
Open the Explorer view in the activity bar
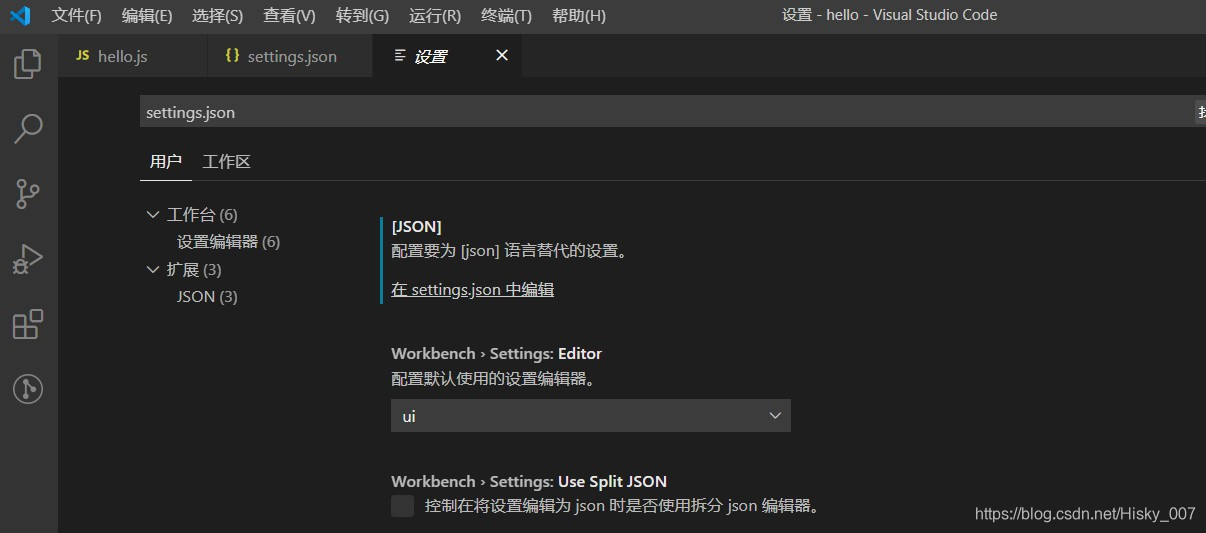(28, 64)
